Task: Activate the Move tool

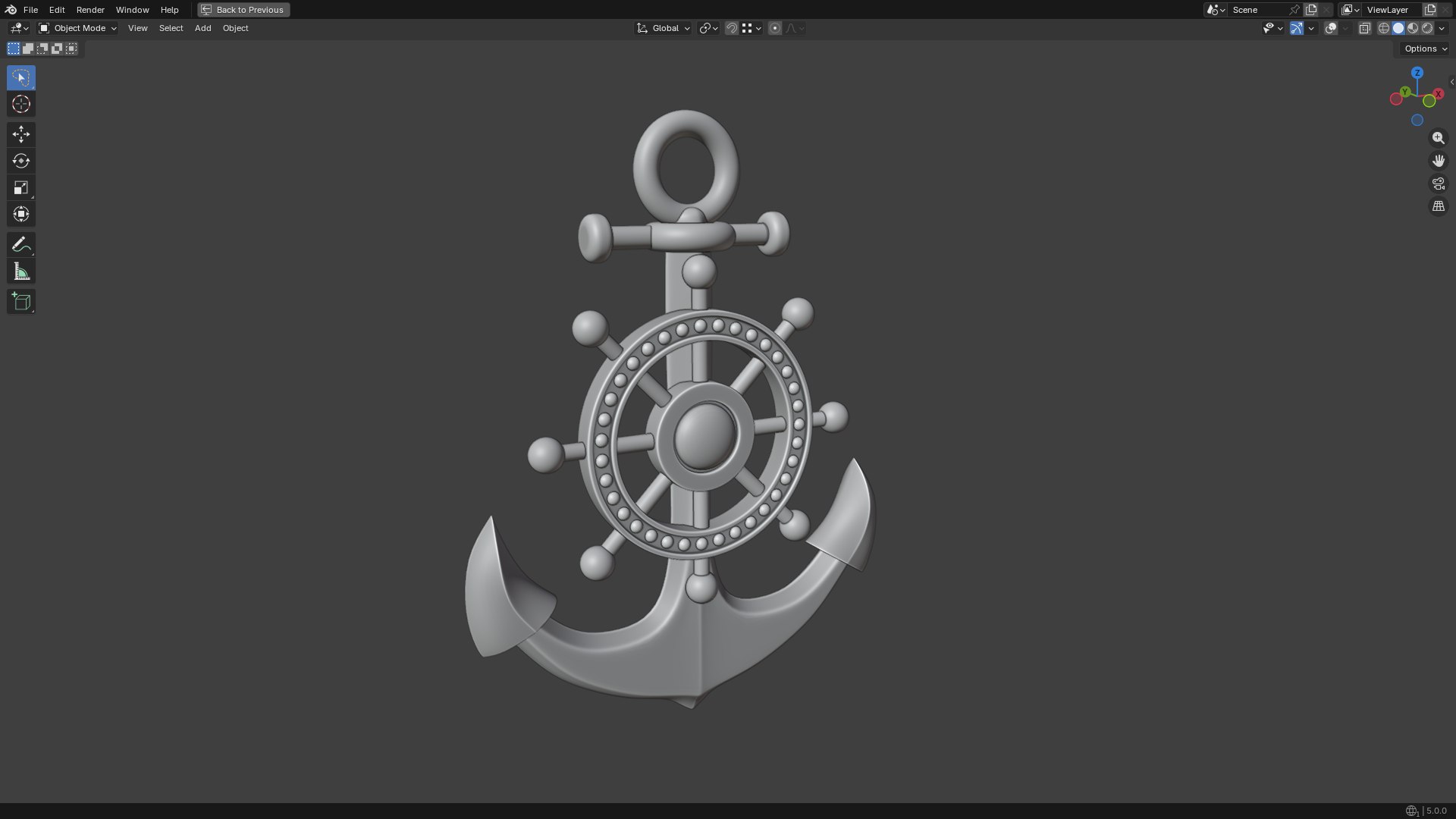Action: click(x=20, y=134)
